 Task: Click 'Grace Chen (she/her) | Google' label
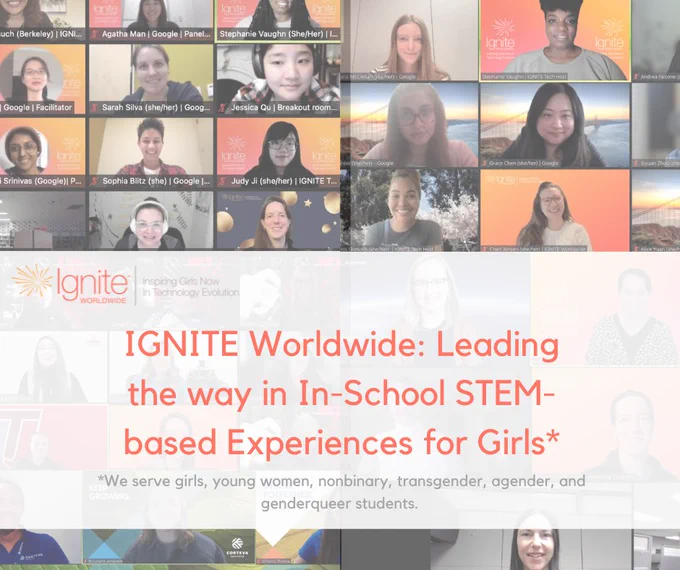coord(523,164)
